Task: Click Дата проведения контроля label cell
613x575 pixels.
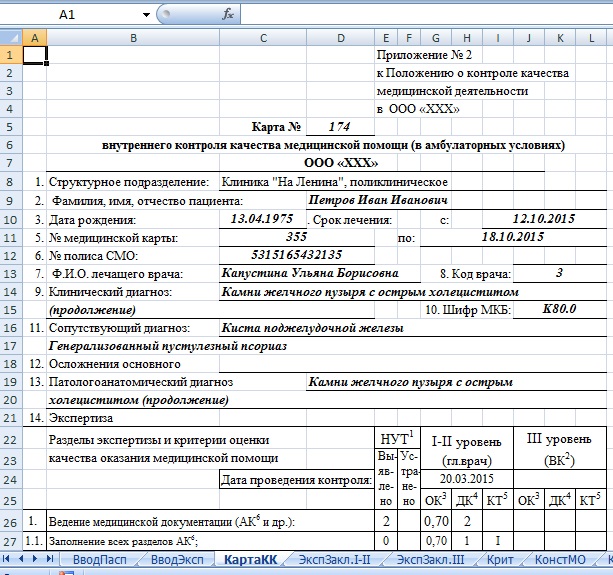Action: point(296,479)
